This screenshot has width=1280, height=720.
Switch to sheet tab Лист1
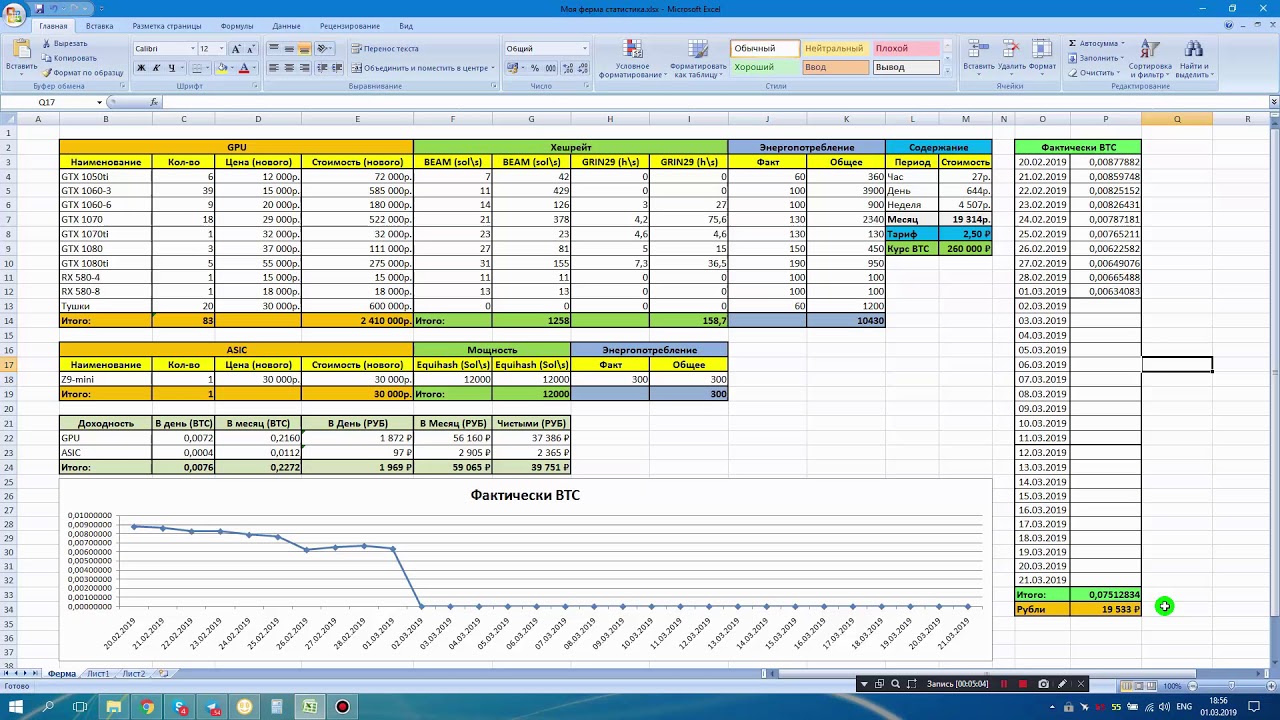click(x=98, y=674)
